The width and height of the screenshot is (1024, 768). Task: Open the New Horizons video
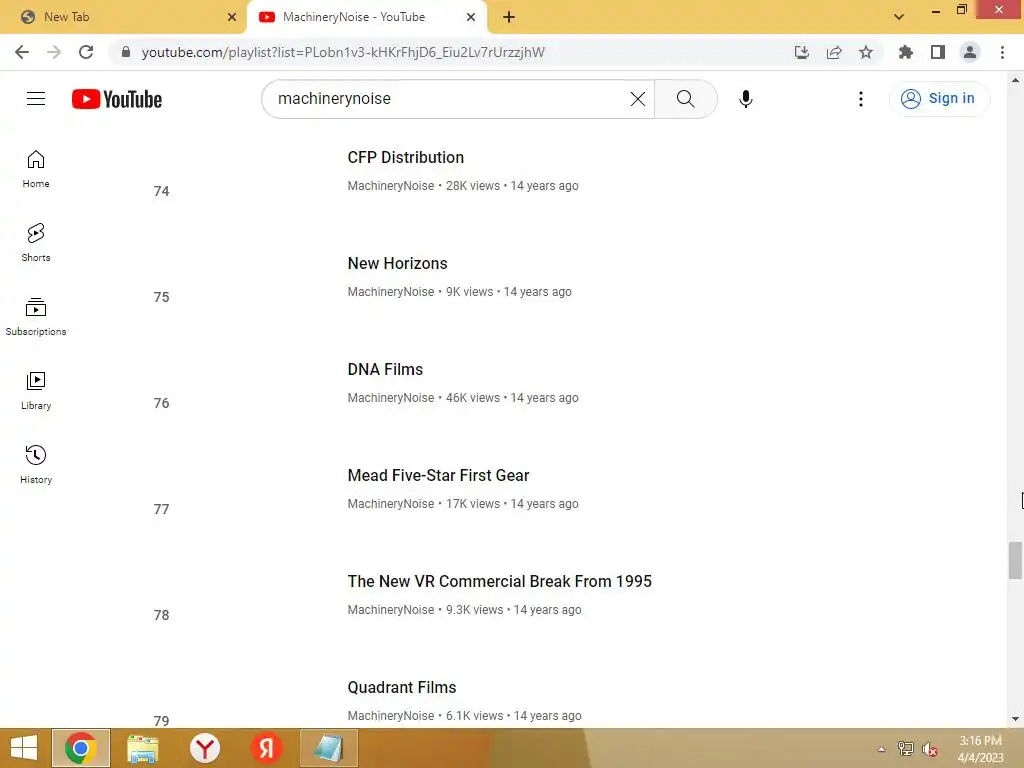click(x=397, y=263)
